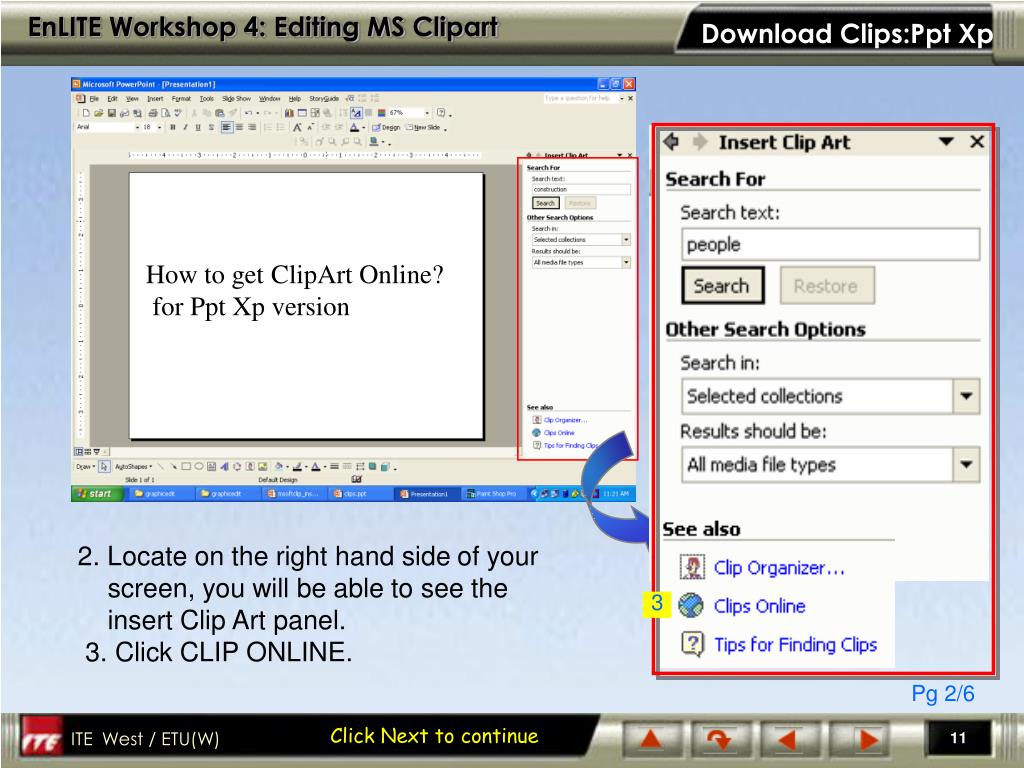
Task: Click the 3-D Style icon in Drawing toolbar
Action: [385, 467]
